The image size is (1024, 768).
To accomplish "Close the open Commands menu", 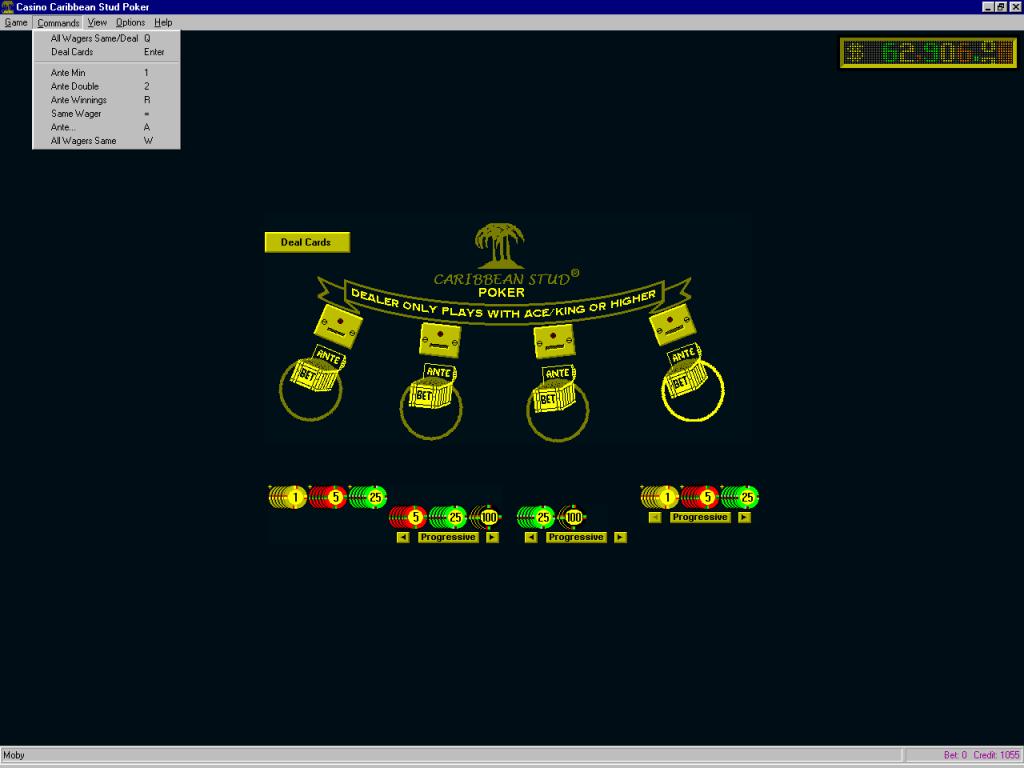I will click(58, 22).
